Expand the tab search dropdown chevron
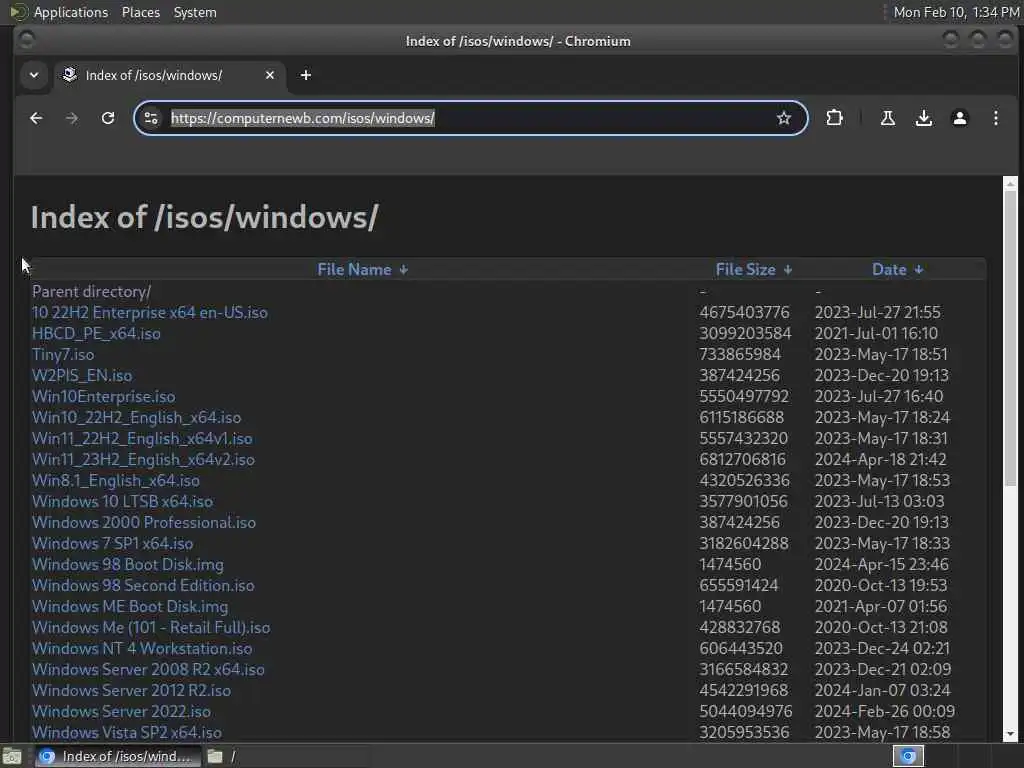The height and width of the screenshot is (768, 1024). coord(34,75)
